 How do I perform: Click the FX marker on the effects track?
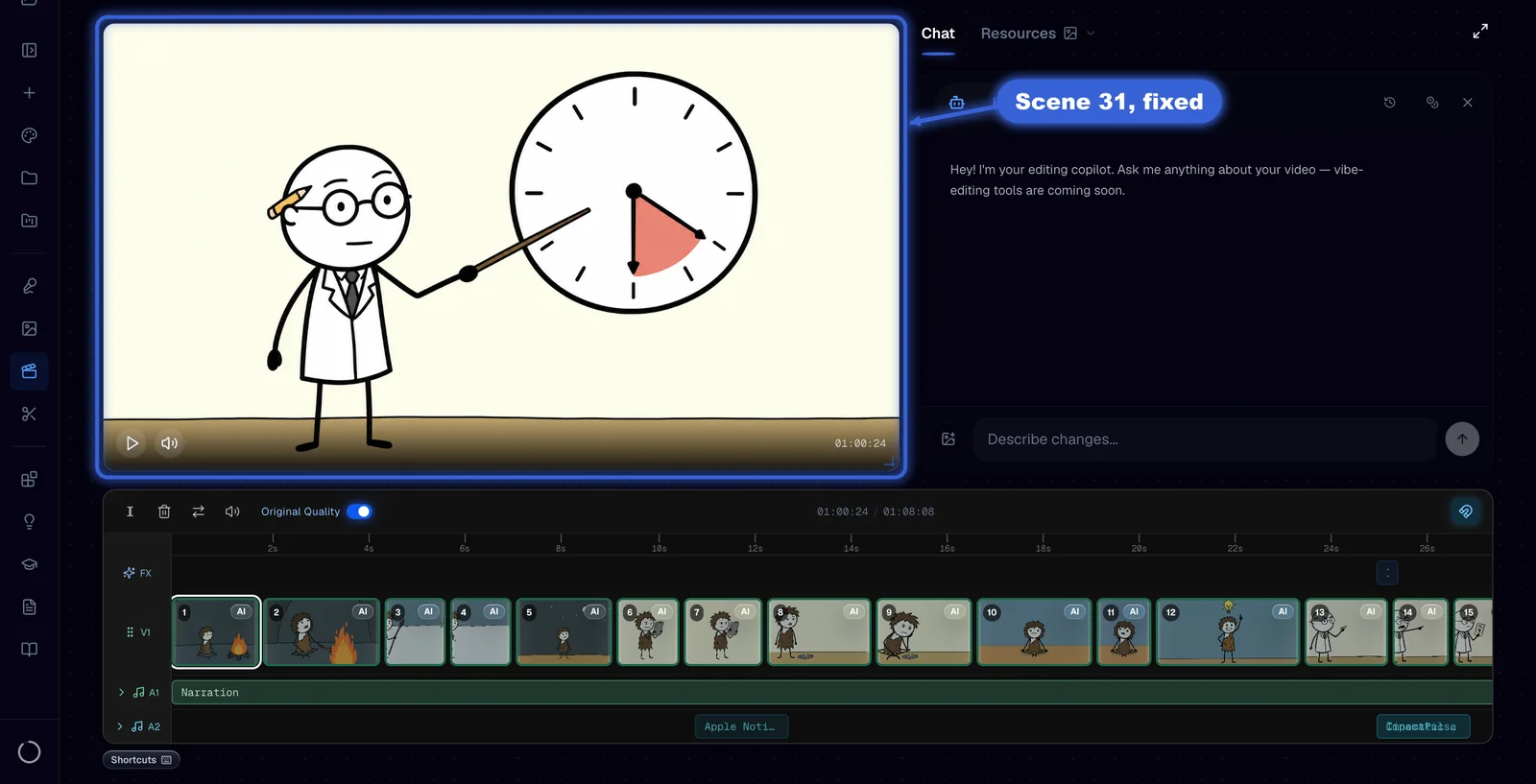tap(1387, 573)
